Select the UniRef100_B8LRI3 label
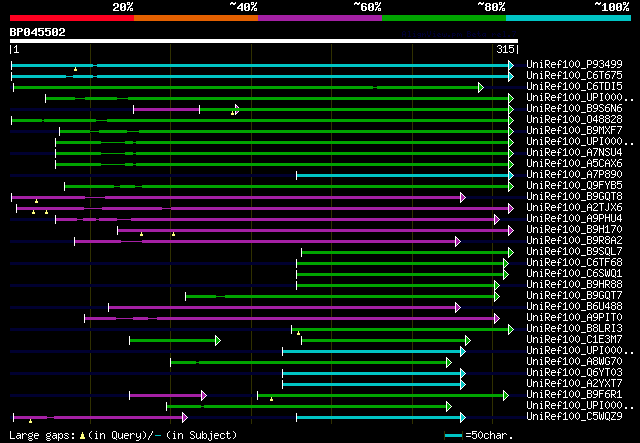The width and height of the screenshot is (640, 443). tap(574, 329)
